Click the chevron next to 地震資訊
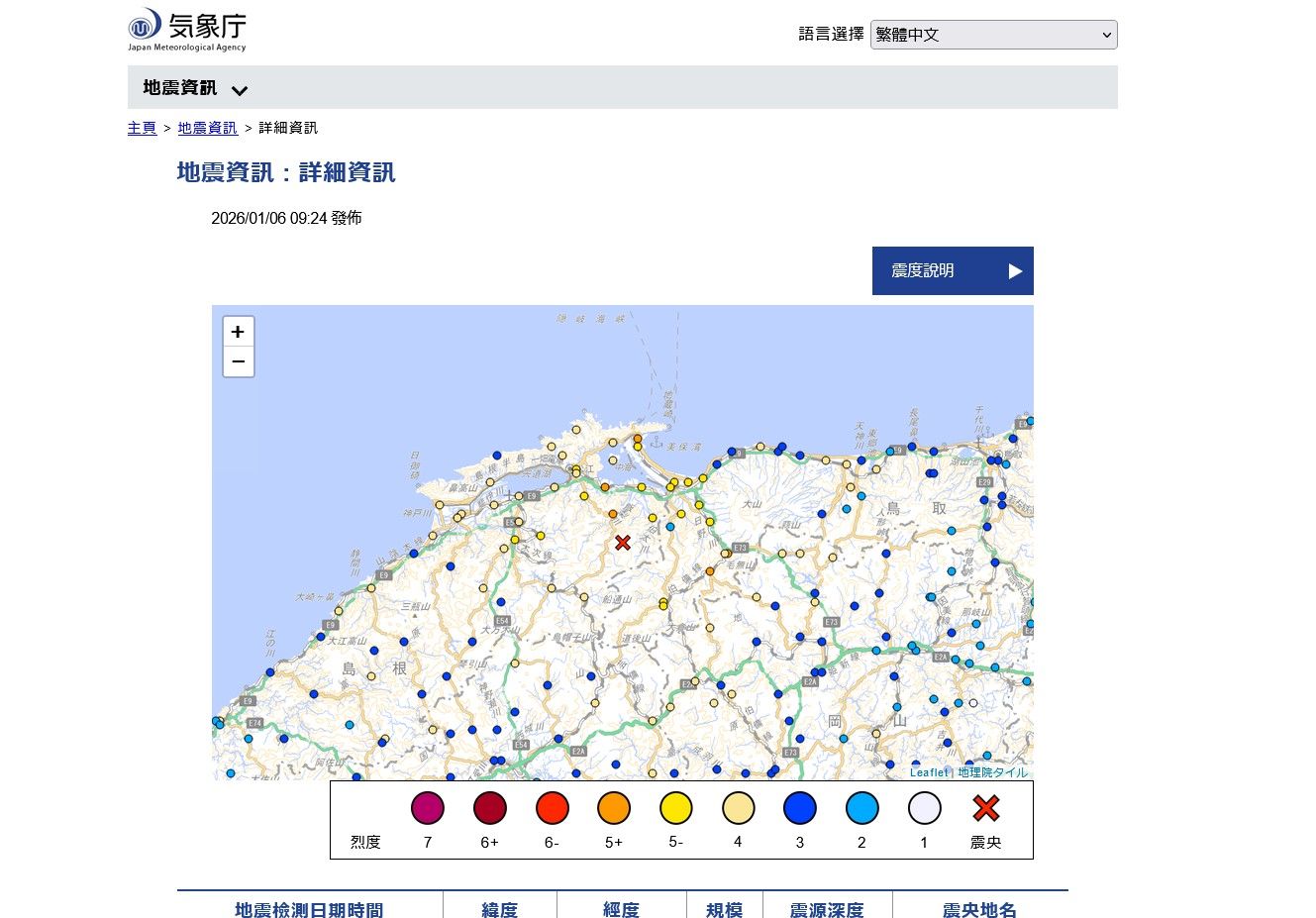1316x918 pixels. [240, 90]
